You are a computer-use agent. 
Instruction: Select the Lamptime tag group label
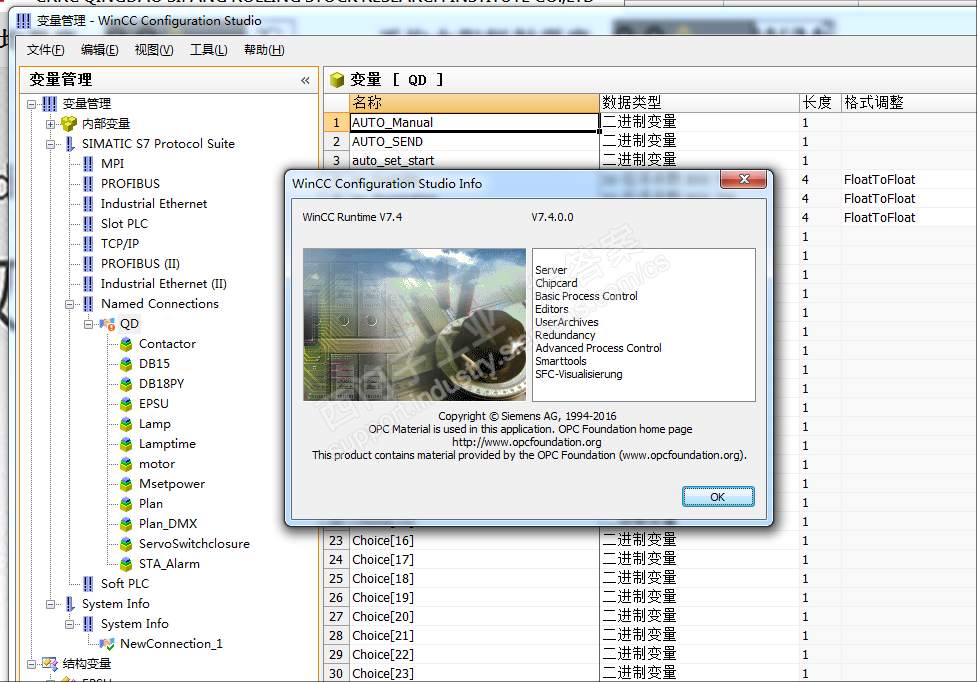[x=168, y=444]
